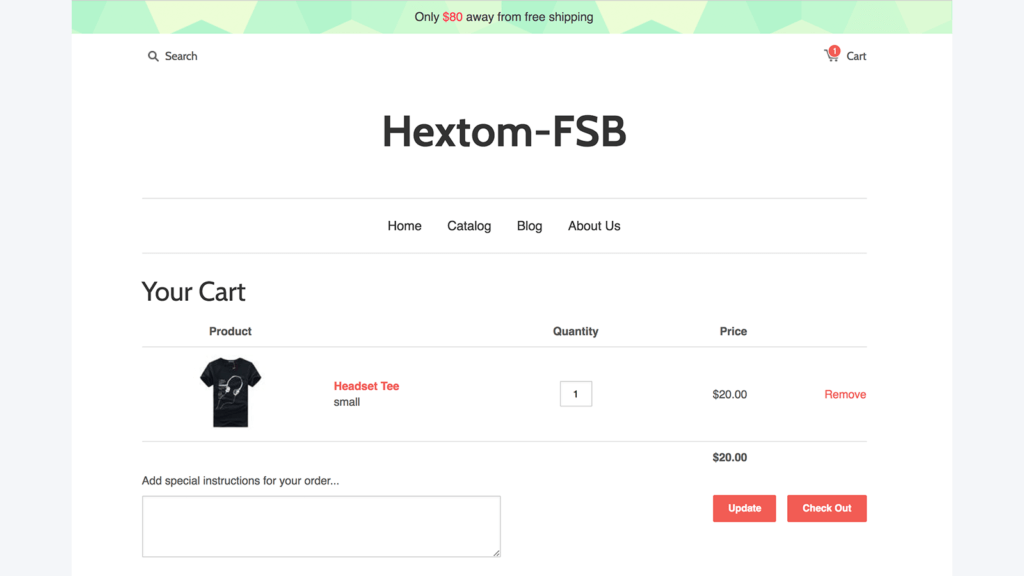
Task: Click the free shipping banner
Action: coord(503,17)
